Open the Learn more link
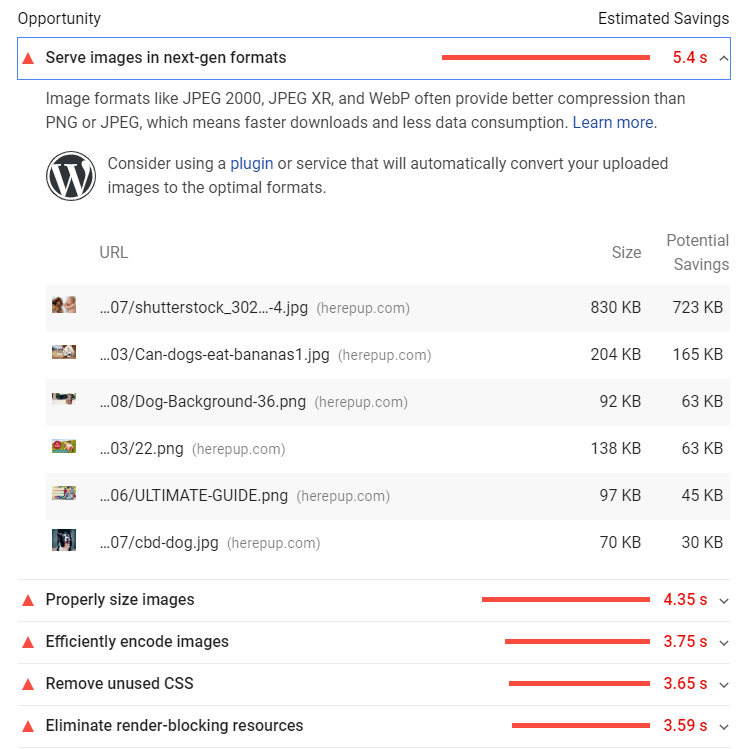The height and width of the screenshot is (749, 746). point(613,122)
